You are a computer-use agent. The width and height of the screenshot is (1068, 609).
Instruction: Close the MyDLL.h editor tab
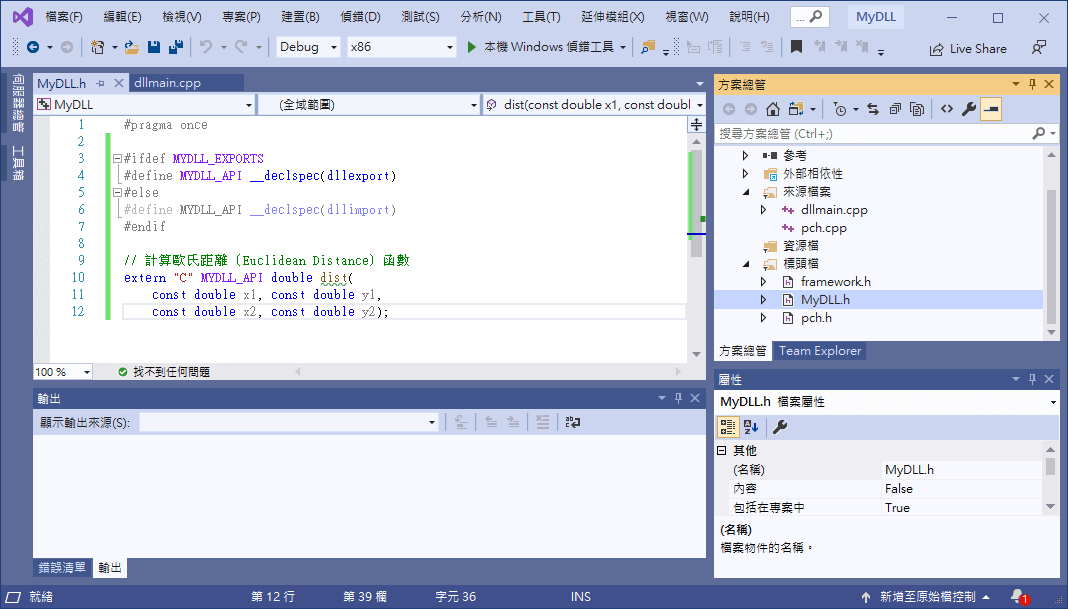tap(119, 83)
